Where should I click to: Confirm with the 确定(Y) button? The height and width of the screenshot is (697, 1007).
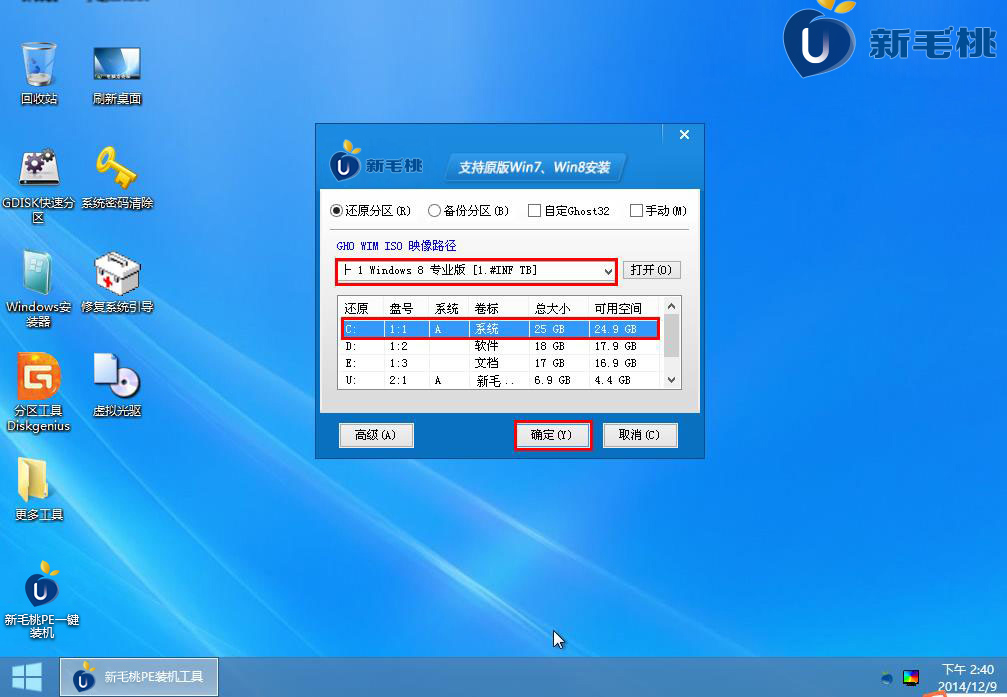tap(552, 435)
